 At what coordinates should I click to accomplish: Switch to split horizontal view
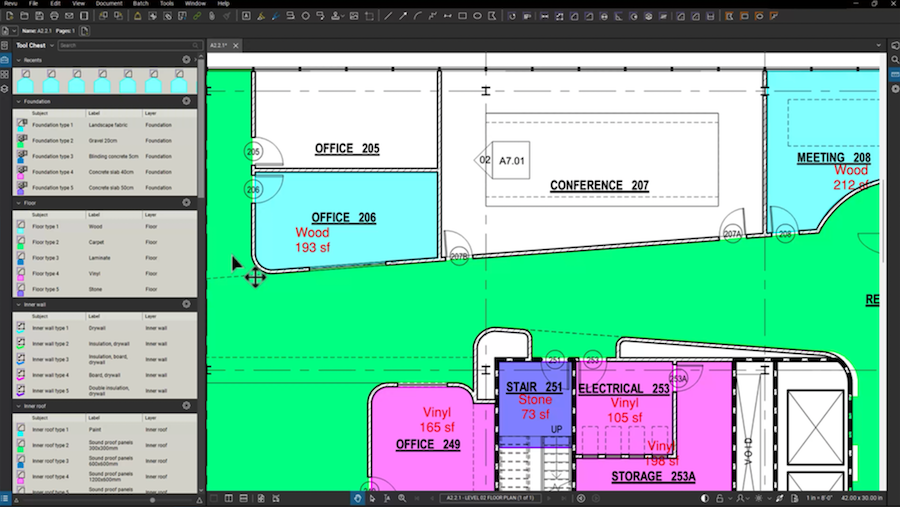[243, 498]
